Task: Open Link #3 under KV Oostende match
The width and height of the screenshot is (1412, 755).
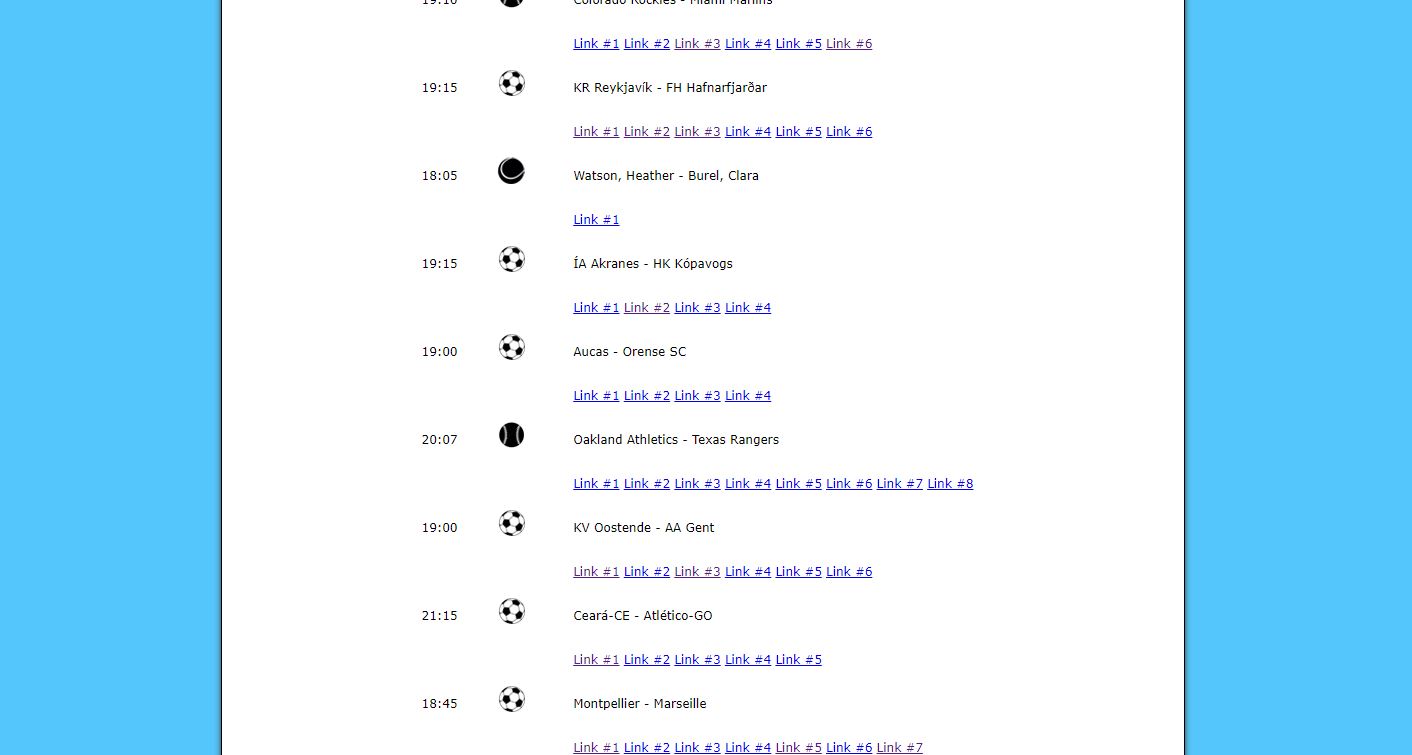Action: (x=697, y=572)
